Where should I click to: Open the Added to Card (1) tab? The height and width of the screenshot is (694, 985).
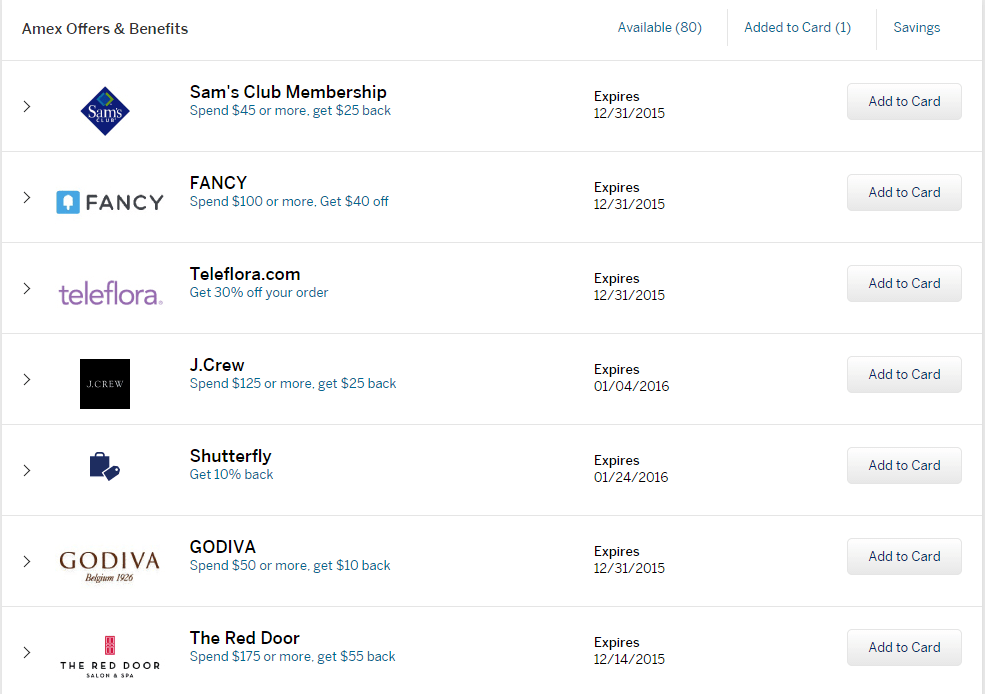point(797,28)
